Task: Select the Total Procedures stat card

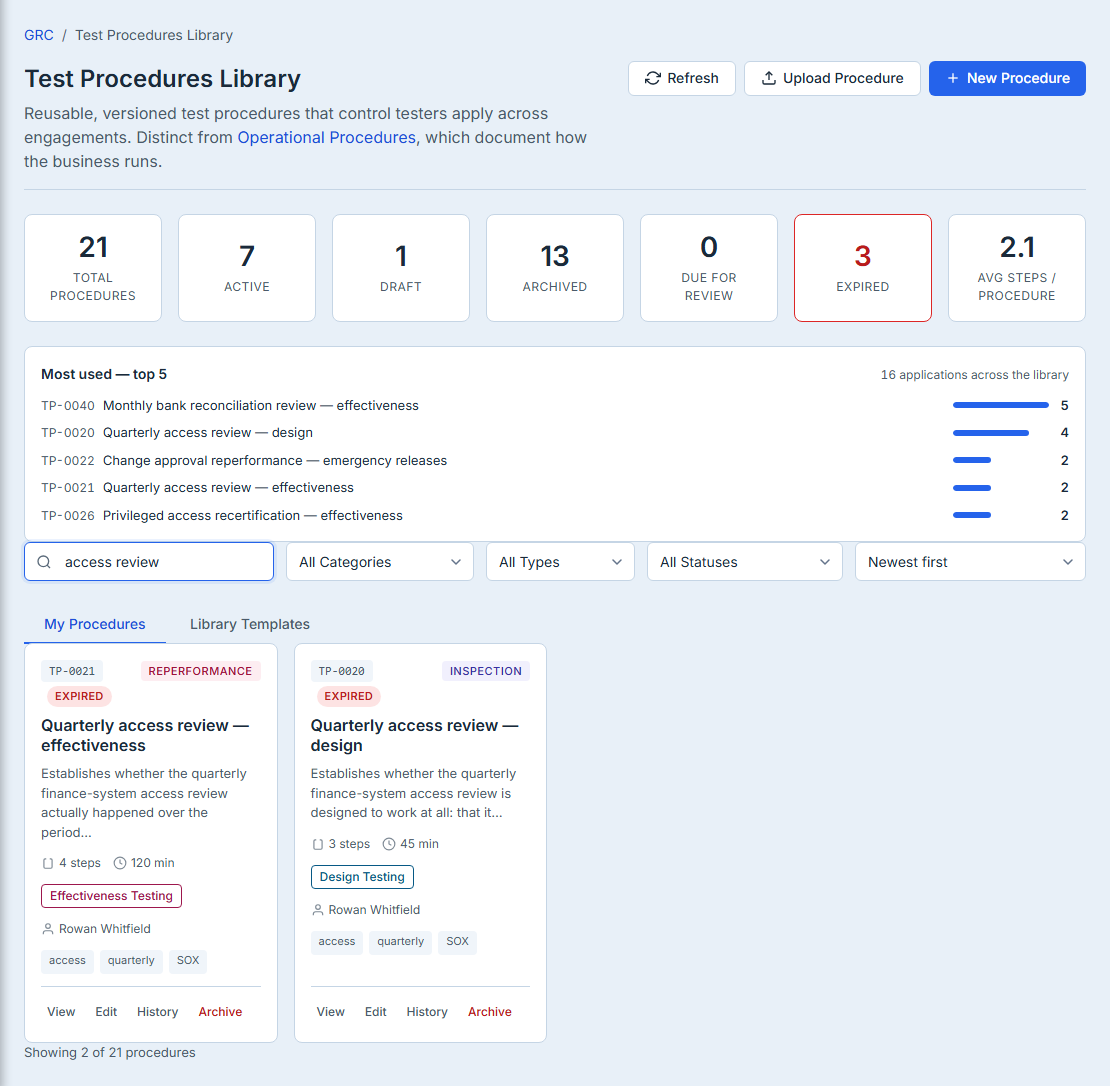Action: tap(93, 268)
